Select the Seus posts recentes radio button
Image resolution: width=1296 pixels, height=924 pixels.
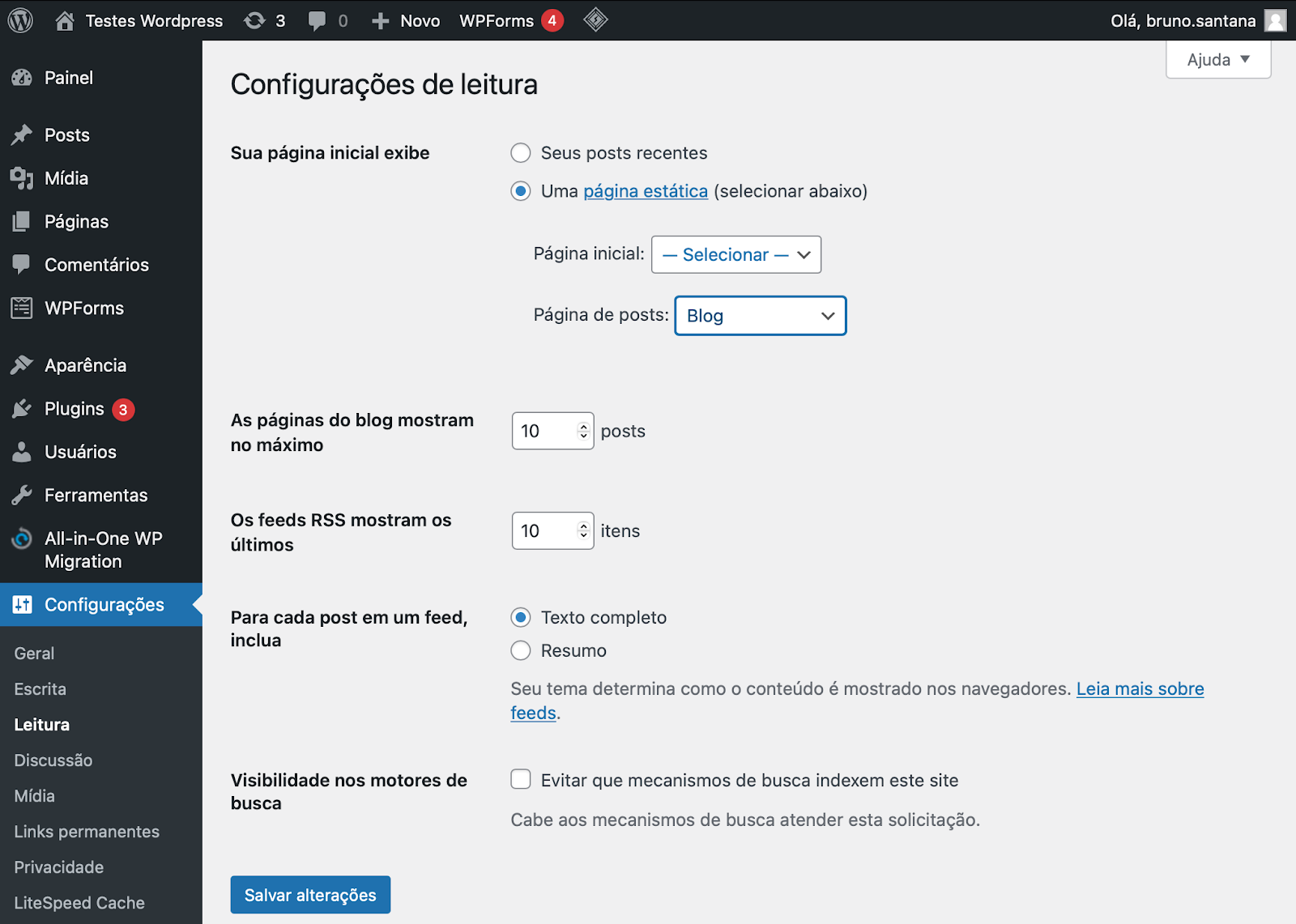point(521,153)
